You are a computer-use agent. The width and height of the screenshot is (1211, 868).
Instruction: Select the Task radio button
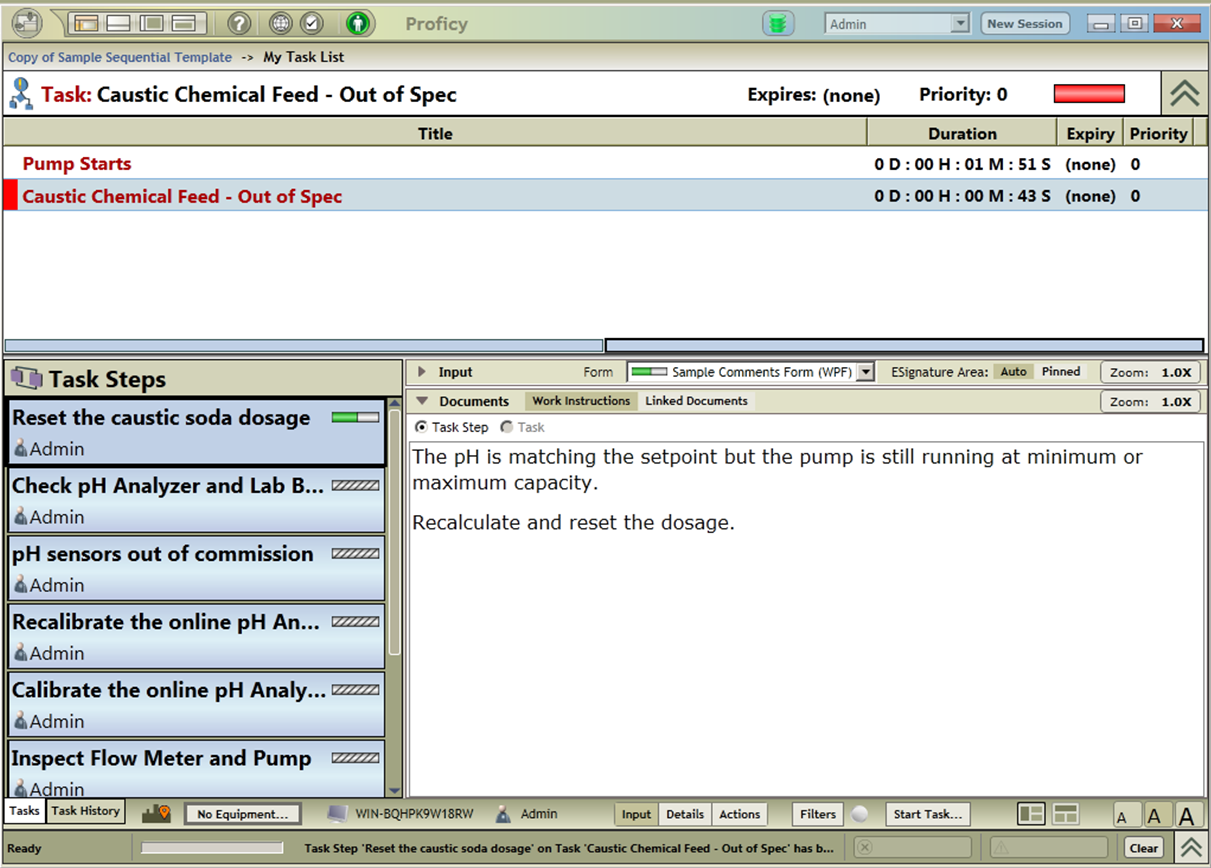pyautogui.click(x=507, y=427)
